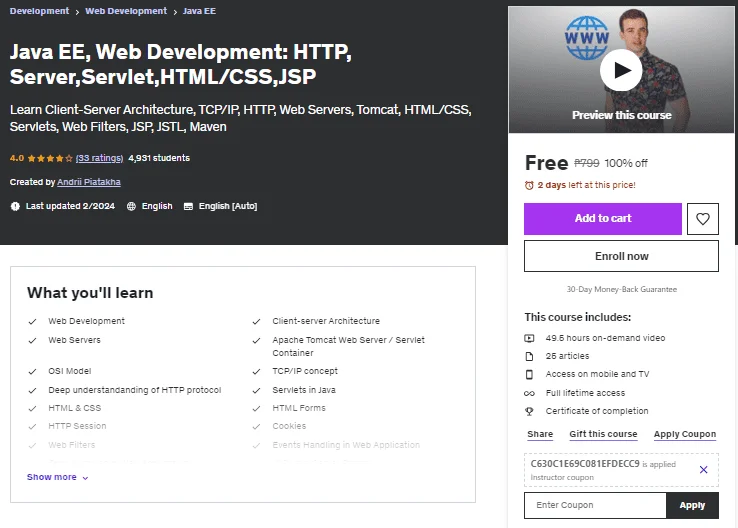Click the Enroll now button
The height and width of the screenshot is (528, 738).
[621, 256]
